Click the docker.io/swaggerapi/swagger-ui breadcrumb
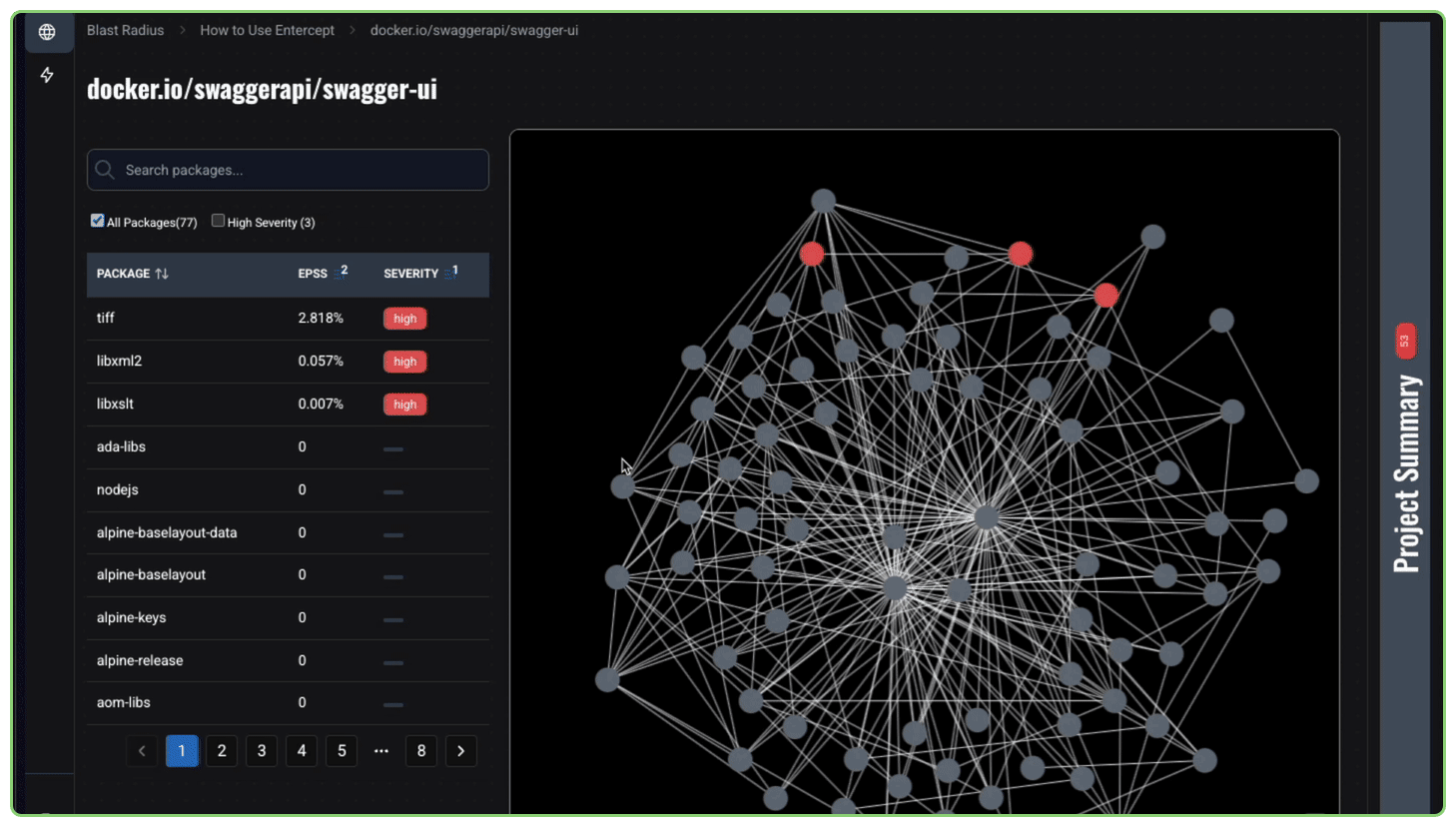The image size is (1456, 827). coord(474,30)
